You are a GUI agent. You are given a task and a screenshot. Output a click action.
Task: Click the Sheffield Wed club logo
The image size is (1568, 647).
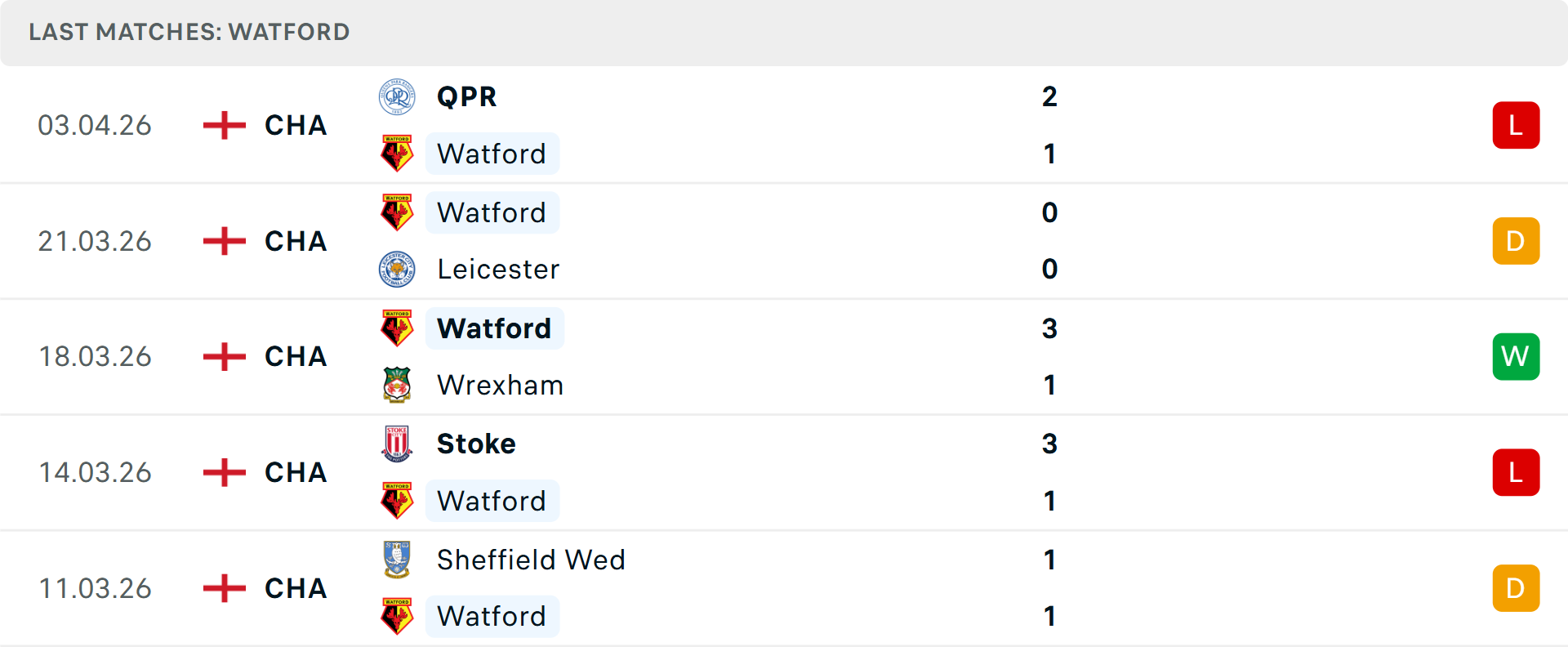[x=397, y=560]
